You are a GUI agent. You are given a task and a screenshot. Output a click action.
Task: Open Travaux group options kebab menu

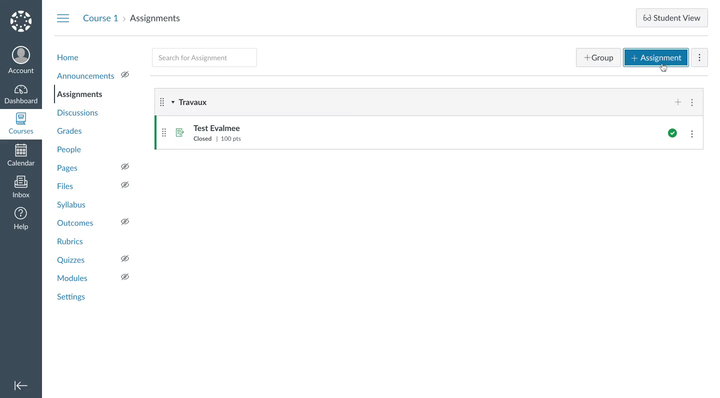pos(692,102)
